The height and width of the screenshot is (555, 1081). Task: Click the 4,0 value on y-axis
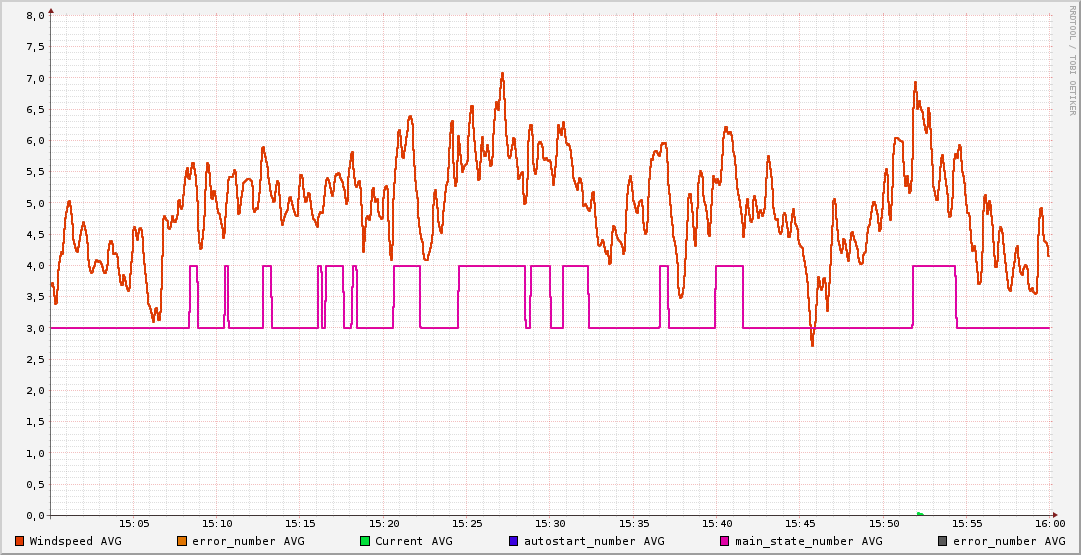(35, 266)
